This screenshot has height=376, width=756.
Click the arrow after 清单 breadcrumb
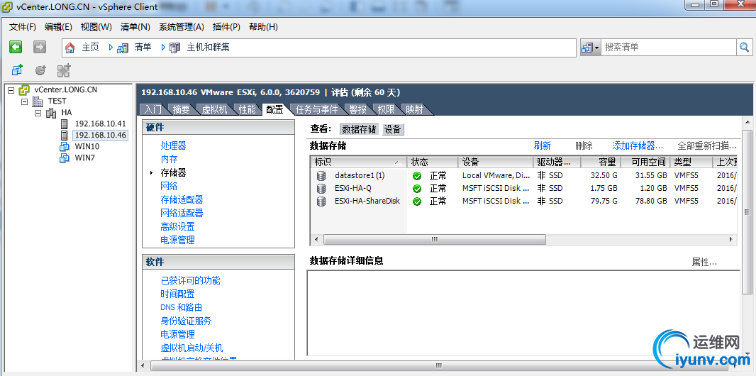(163, 47)
